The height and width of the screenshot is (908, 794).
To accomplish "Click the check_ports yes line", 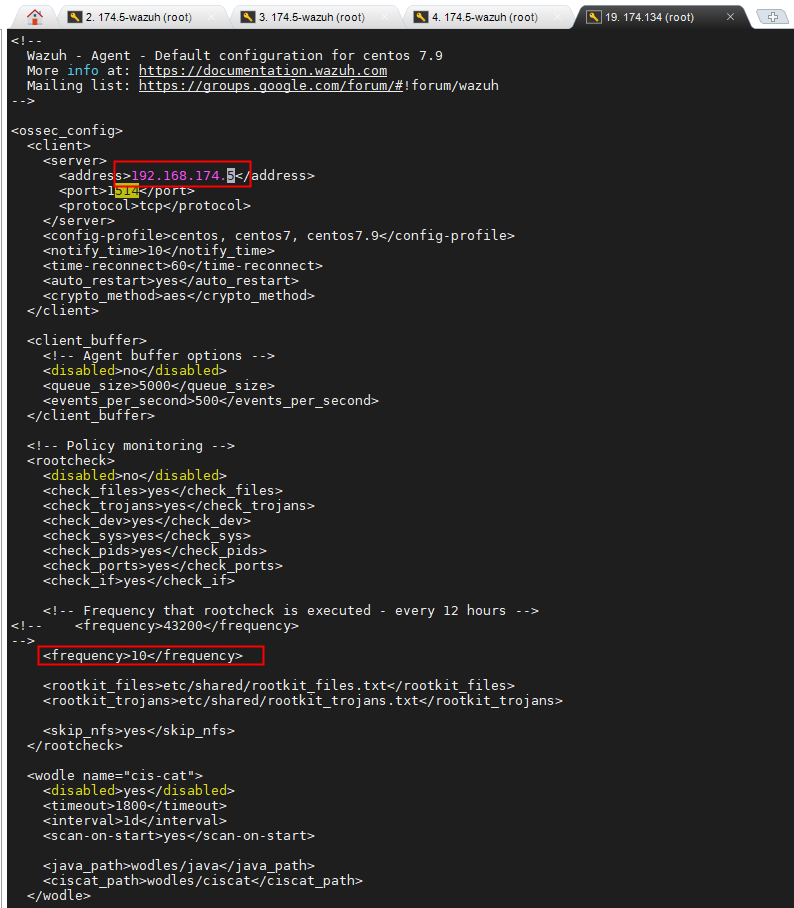I will click(x=163, y=566).
